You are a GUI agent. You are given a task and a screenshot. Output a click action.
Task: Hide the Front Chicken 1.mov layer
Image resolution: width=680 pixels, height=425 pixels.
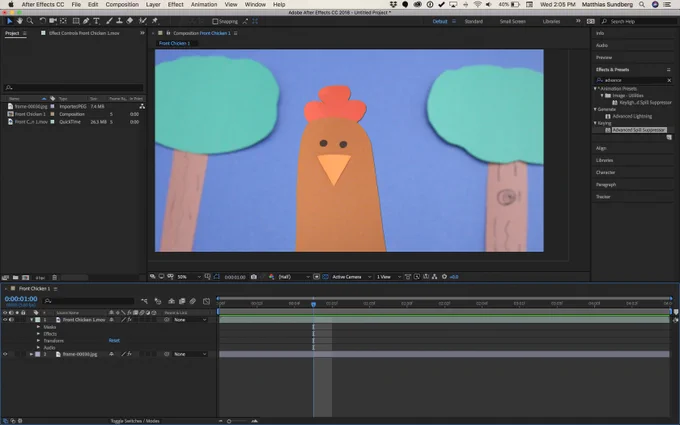coord(5,320)
